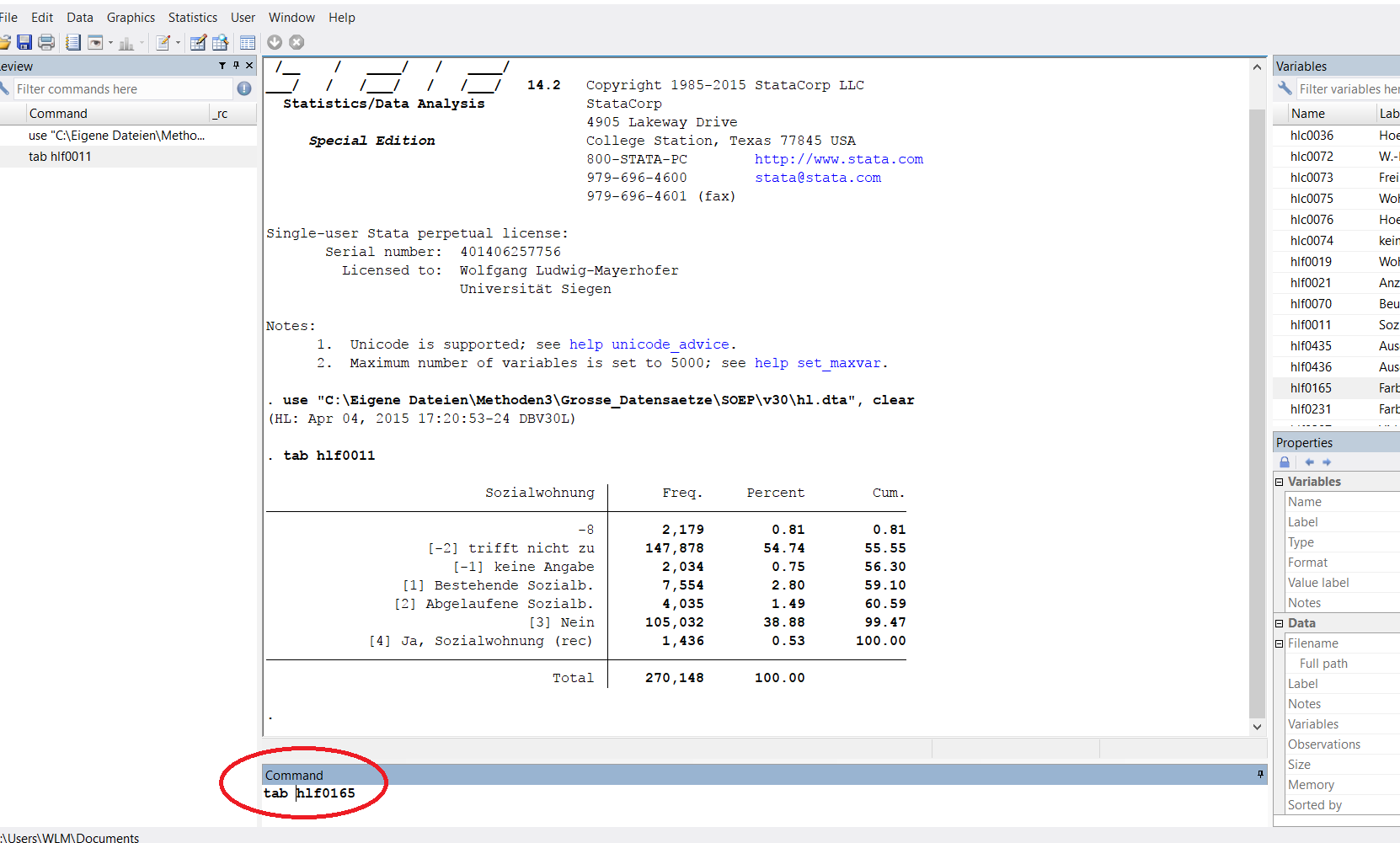Open the Graph button dropdown arrow
The width and height of the screenshot is (1400, 843).
[x=141, y=42]
